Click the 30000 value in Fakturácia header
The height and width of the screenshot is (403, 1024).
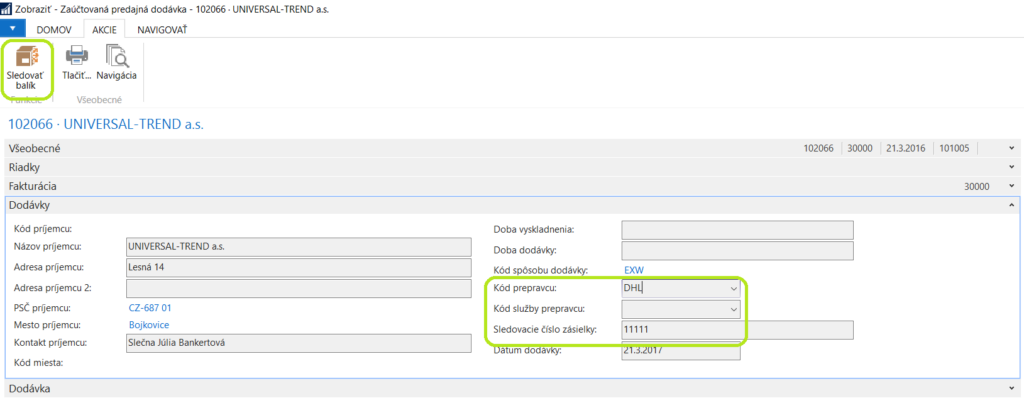coord(978,186)
